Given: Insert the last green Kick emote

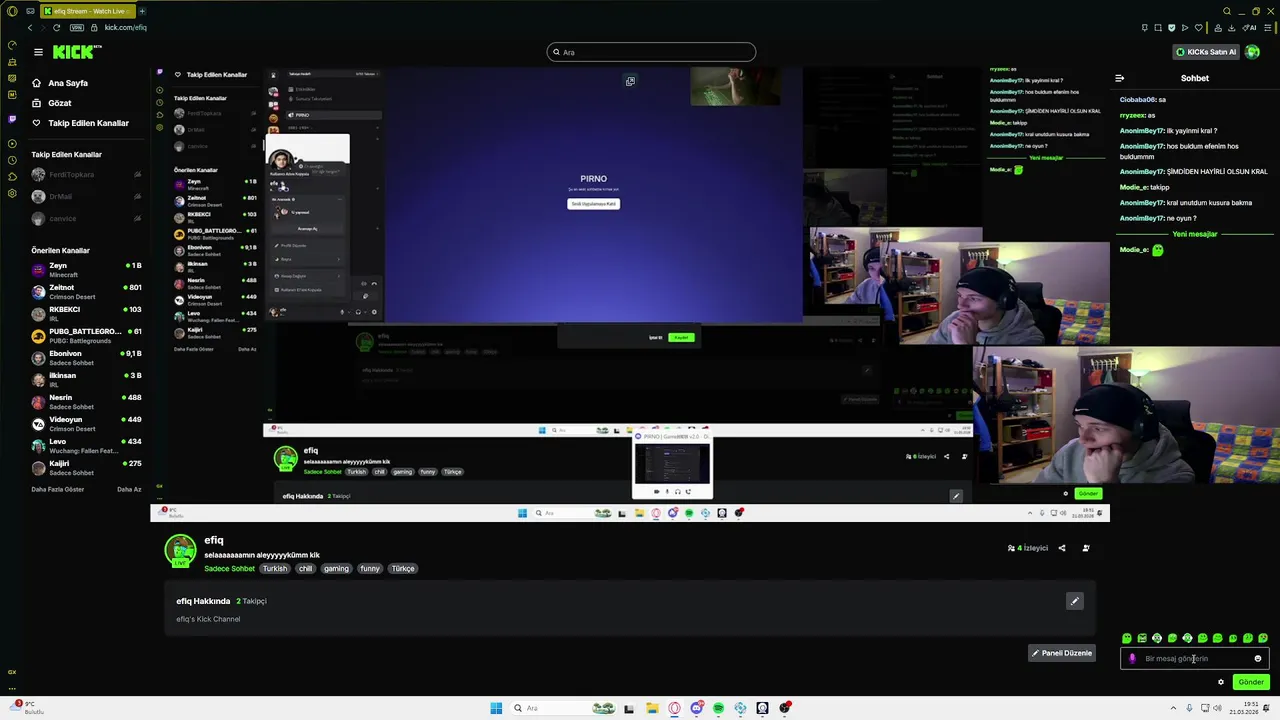Looking at the screenshot, I should [x=1263, y=638].
